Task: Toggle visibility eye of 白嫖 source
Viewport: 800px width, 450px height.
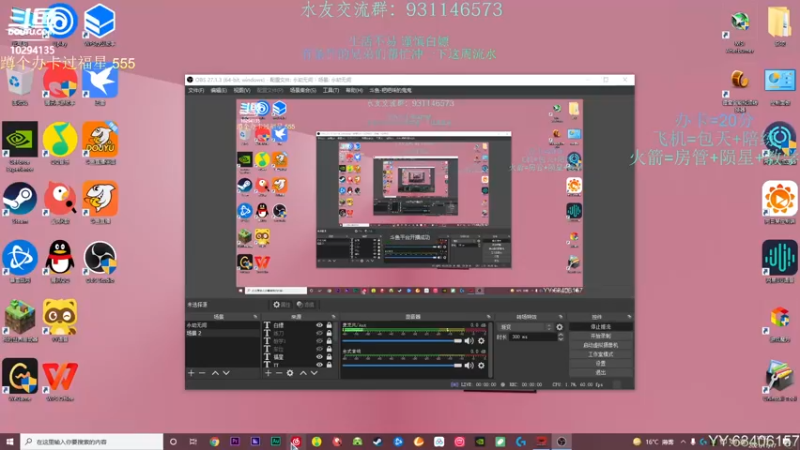Action: 319,325
